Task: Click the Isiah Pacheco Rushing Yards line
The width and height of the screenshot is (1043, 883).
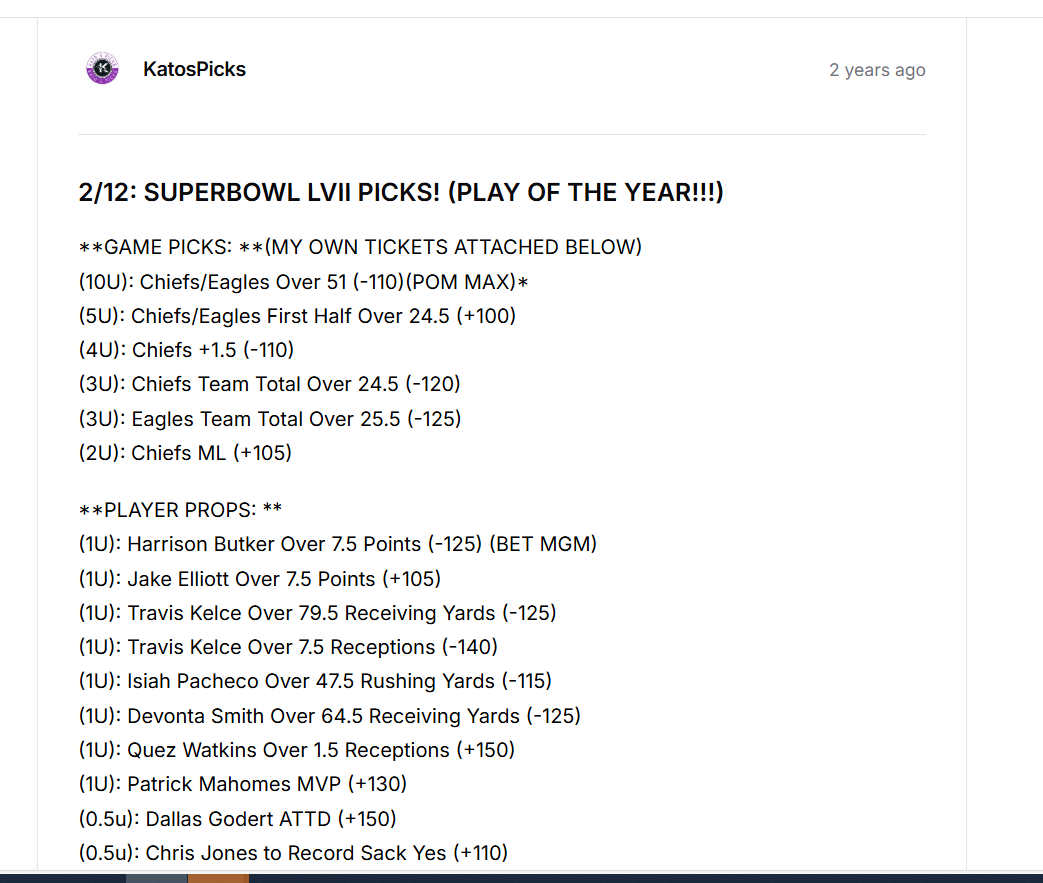Action: [315, 681]
